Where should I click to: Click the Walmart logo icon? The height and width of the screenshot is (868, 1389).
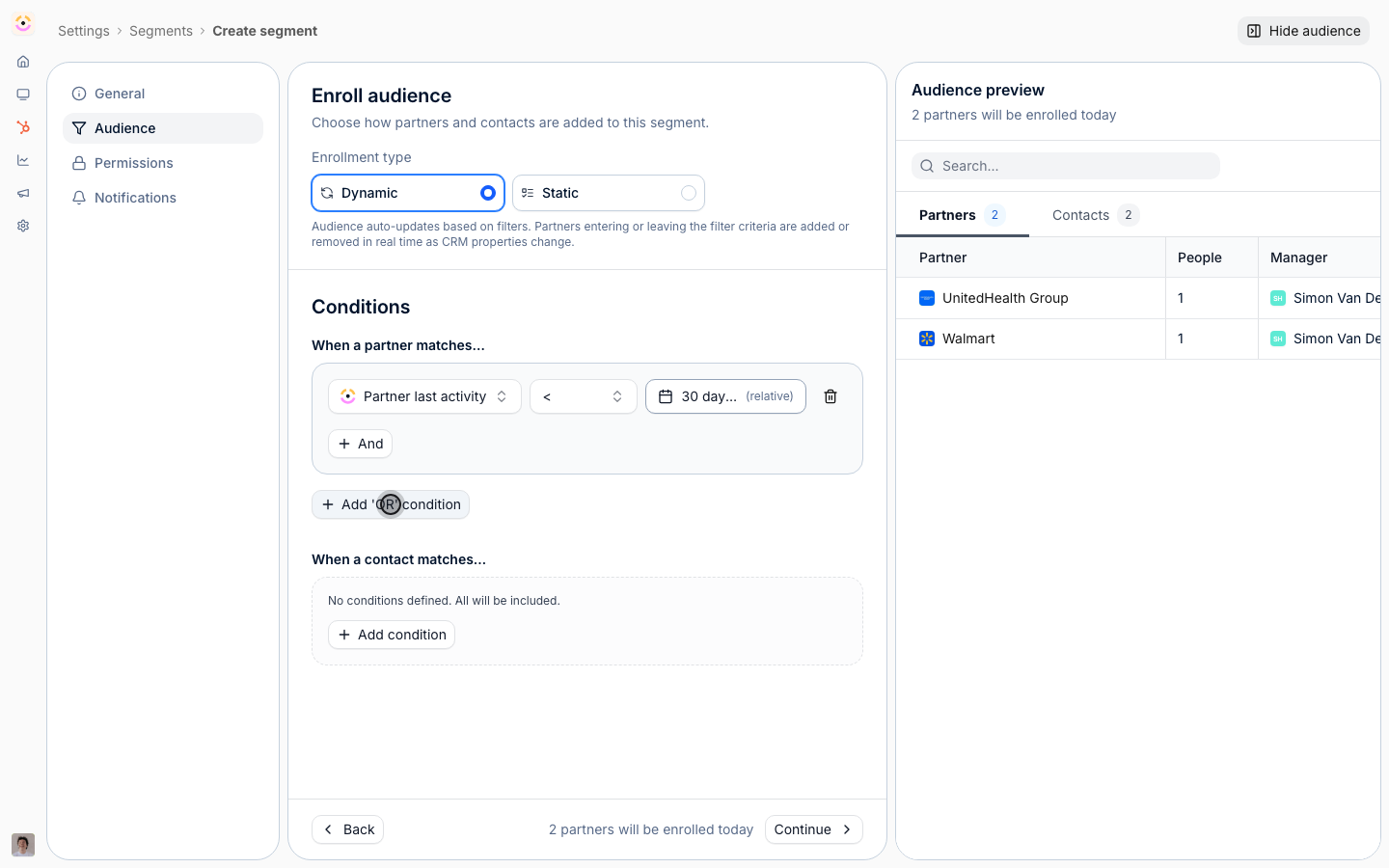point(927,339)
